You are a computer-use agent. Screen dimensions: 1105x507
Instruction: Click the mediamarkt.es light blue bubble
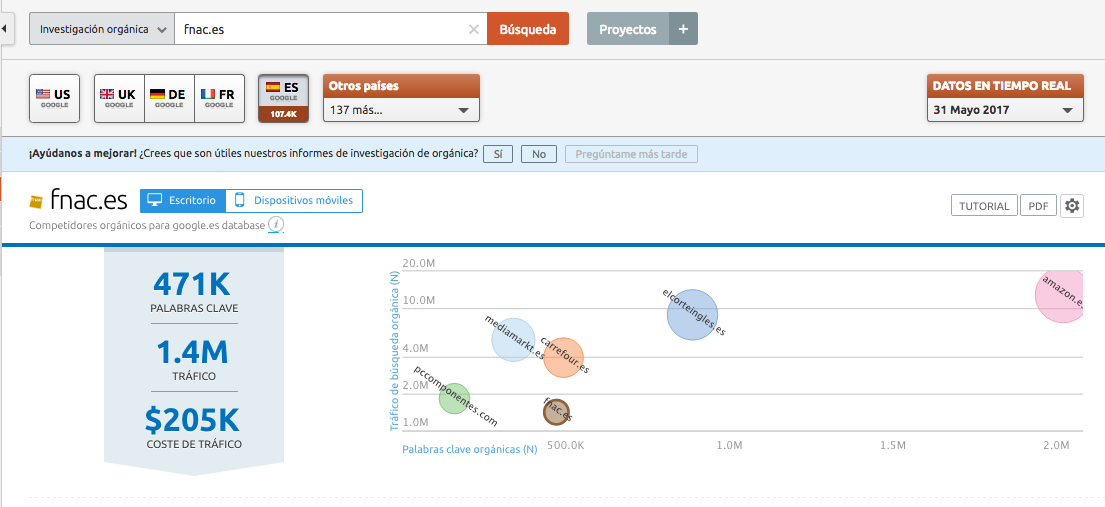coord(513,340)
